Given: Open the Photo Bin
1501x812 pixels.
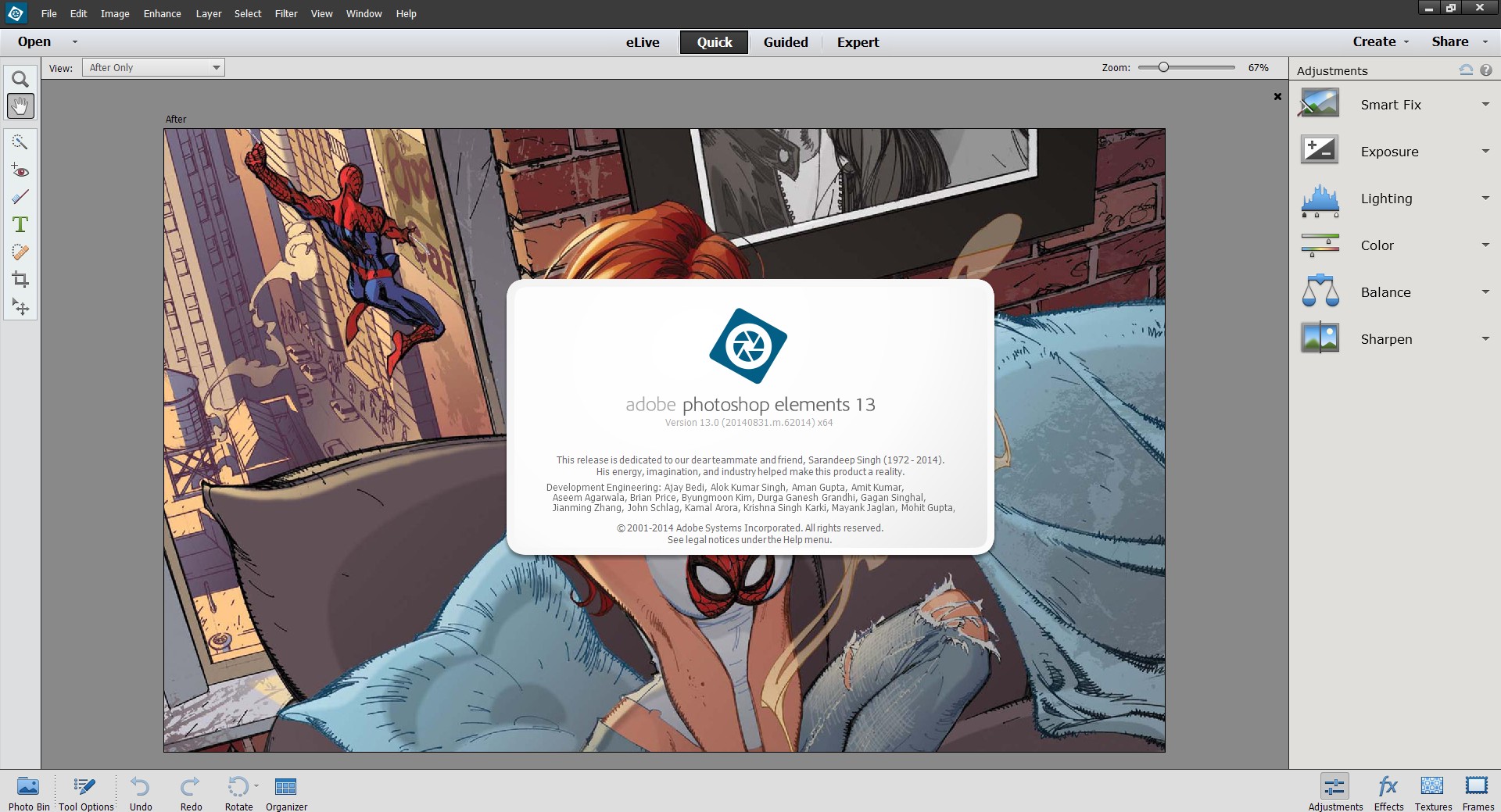Looking at the screenshot, I should coord(29,792).
